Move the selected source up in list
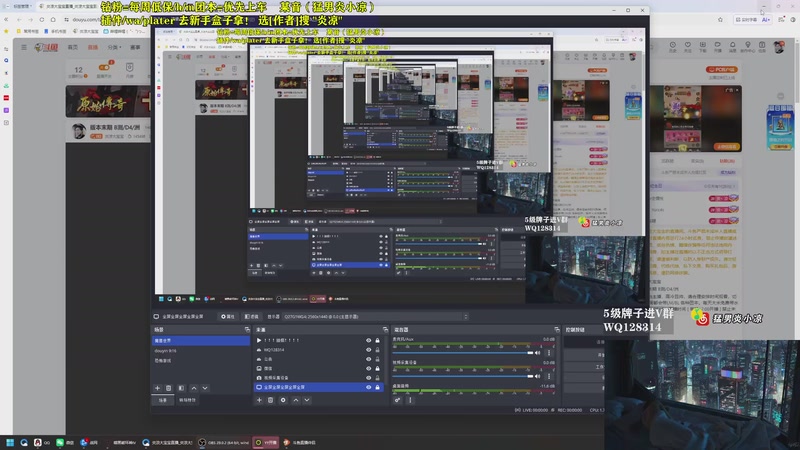Screen dimensions: 800x450 coord(295,401)
